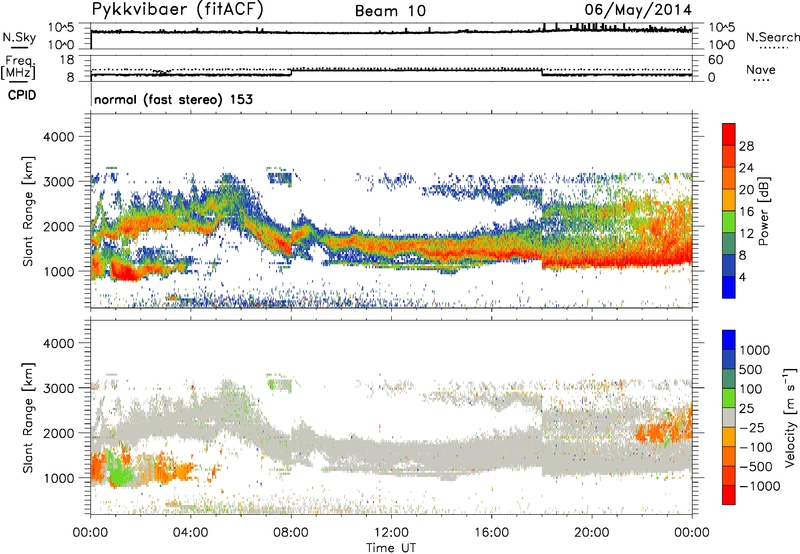
Task: Pick the light green 12–16 dB power segment
Action: (x=729, y=222)
